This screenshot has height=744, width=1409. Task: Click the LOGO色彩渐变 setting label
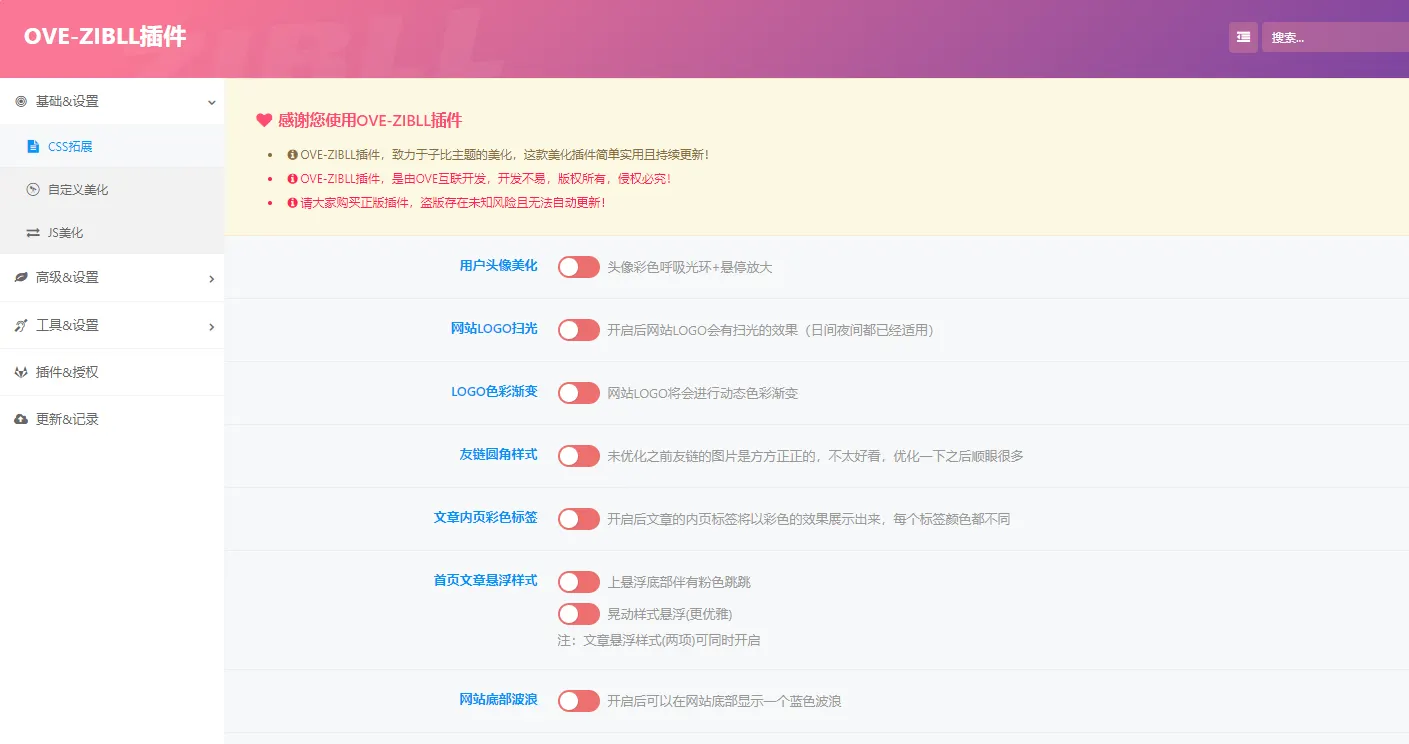point(494,392)
